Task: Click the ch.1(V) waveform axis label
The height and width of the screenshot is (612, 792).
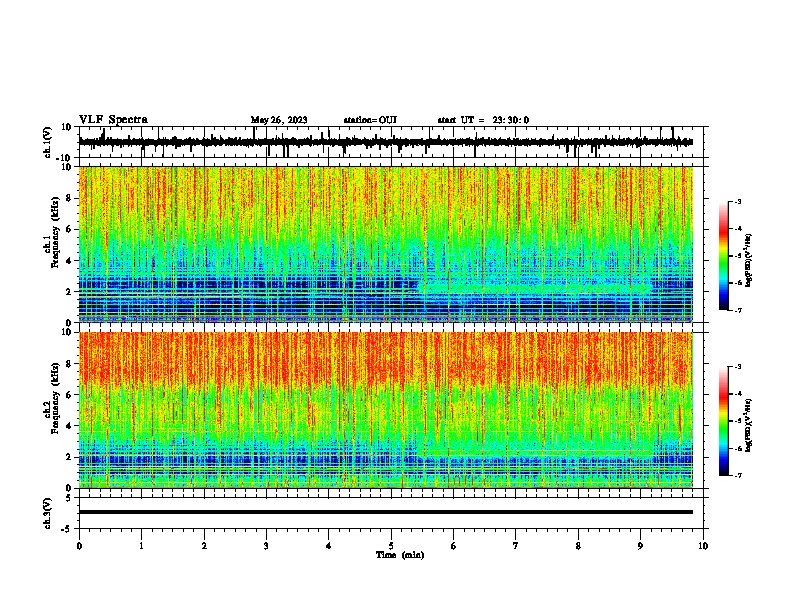Action: click(48, 142)
